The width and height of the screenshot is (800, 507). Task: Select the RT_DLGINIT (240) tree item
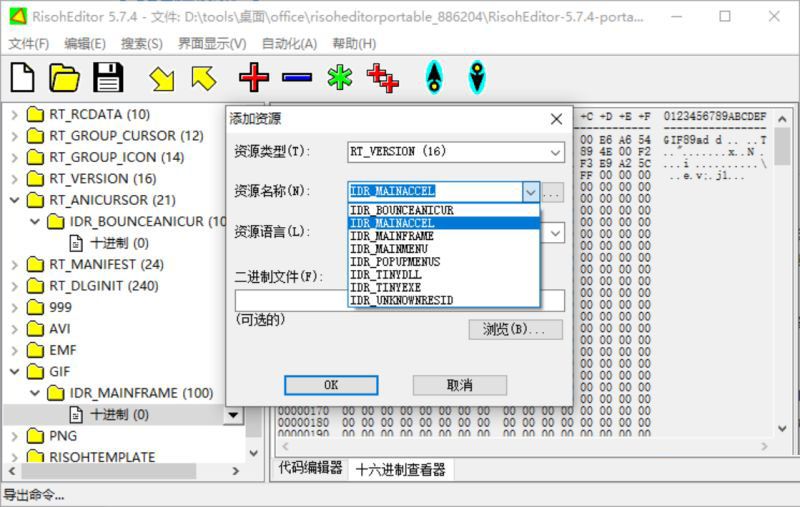pyautogui.click(x=104, y=286)
